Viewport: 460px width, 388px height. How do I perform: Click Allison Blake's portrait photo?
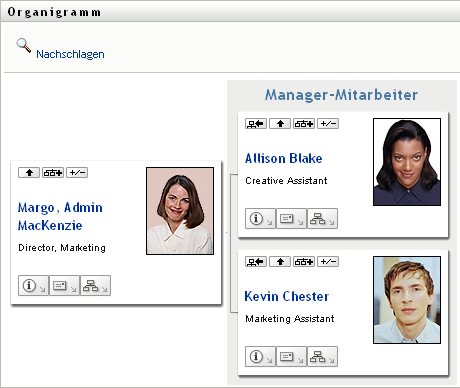click(407, 162)
